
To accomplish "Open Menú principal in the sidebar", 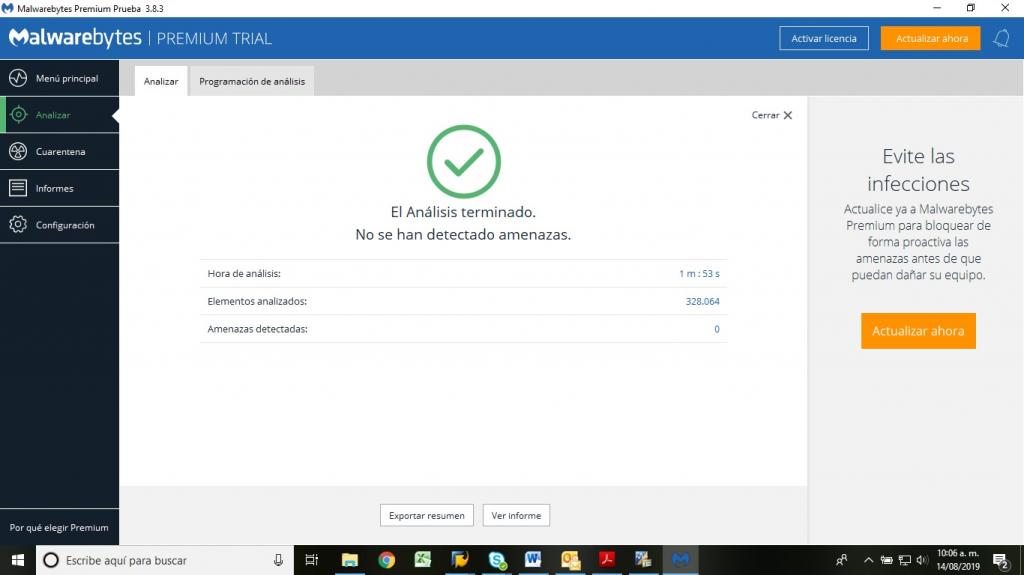I will (x=59, y=78).
